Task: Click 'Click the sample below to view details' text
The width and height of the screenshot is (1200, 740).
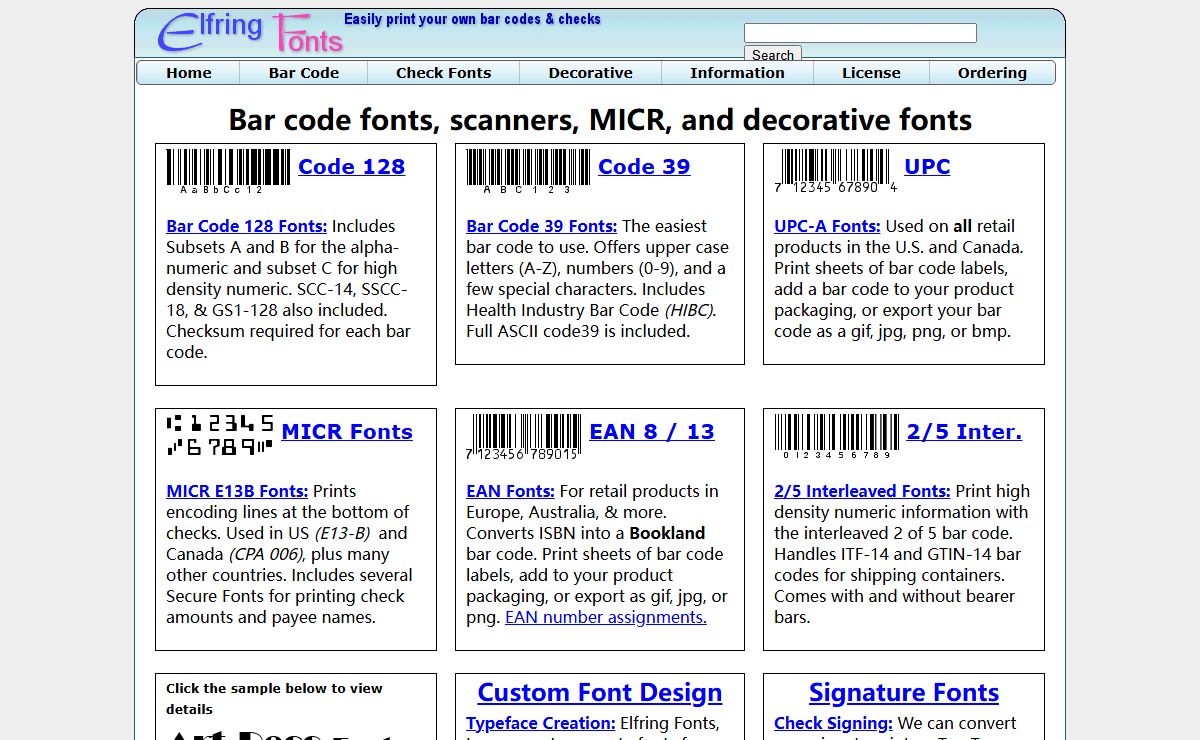Action: click(x=274, y=698)
